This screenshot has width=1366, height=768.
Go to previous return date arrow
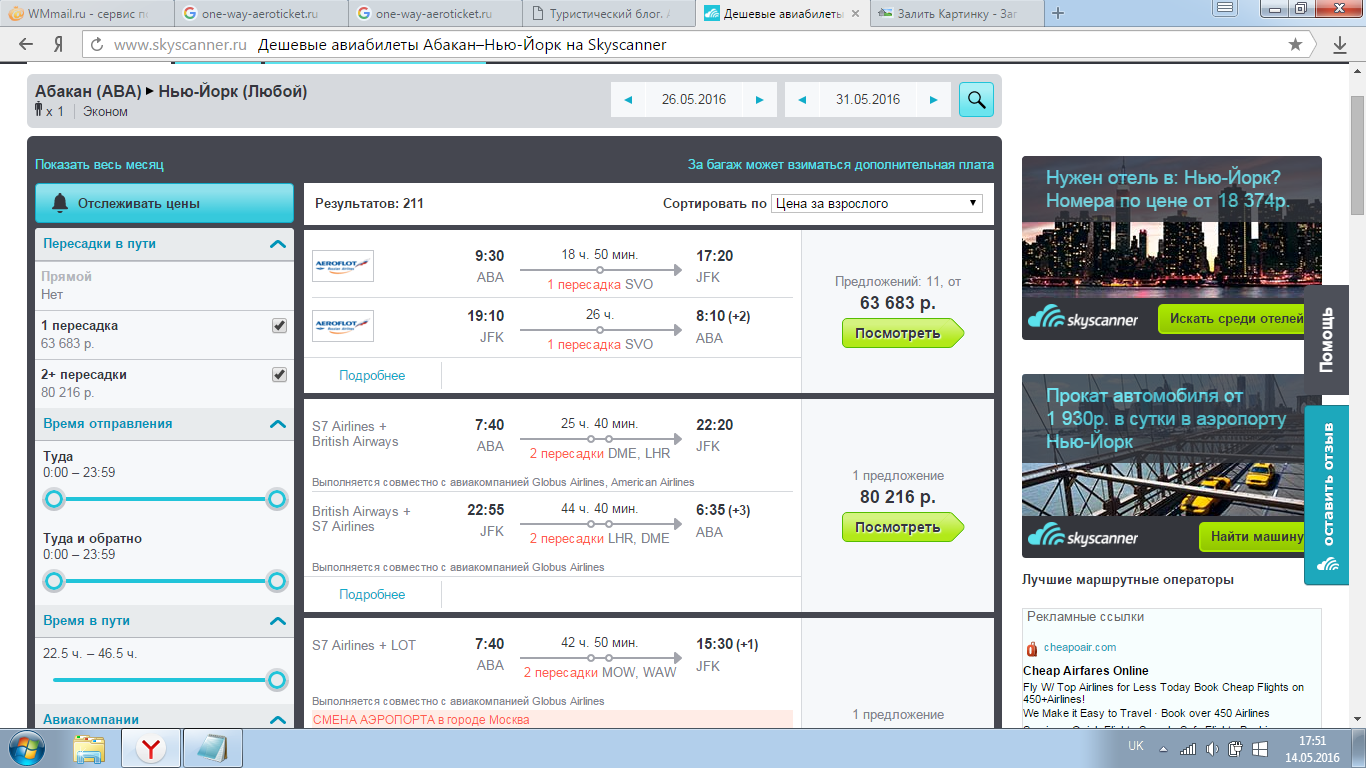pyautogui.click(x=802, y=99)
